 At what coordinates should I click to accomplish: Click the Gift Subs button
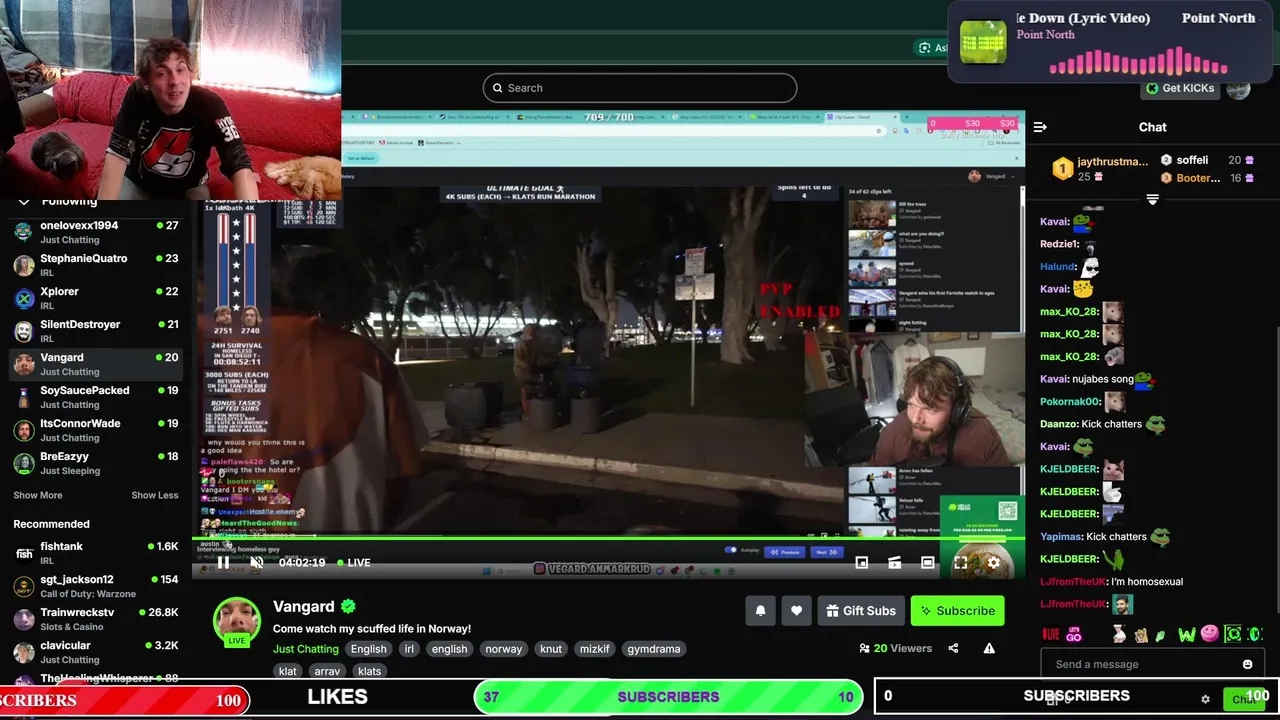pyautogui.click(x=860, y=611)
